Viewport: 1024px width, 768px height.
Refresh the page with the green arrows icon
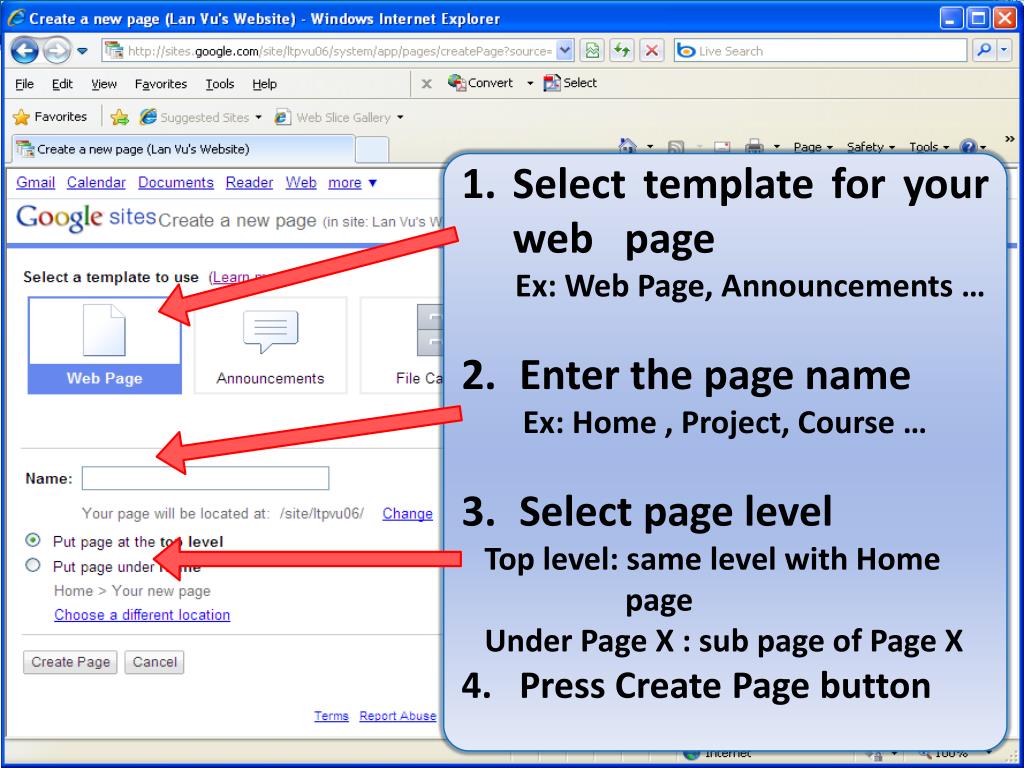click(x=622, y=50)
